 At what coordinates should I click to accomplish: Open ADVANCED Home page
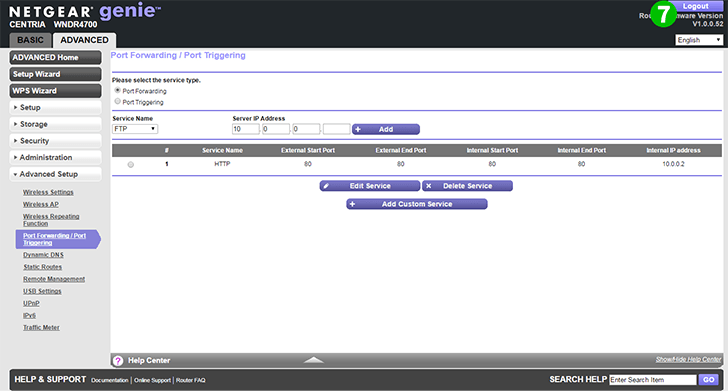(55, 58)
